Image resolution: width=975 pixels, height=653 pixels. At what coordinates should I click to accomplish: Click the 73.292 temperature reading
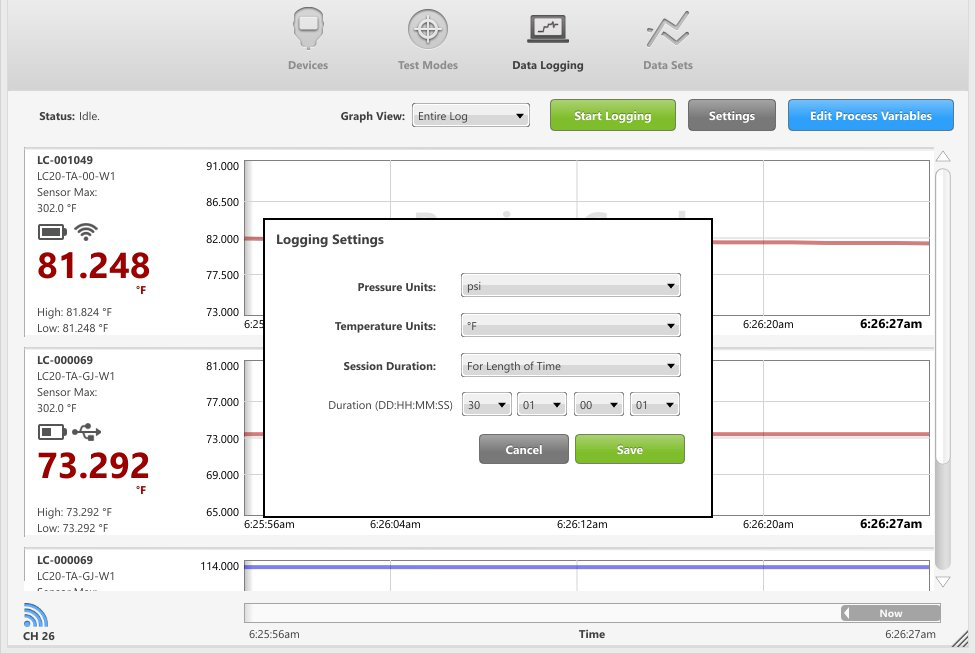click(93, 465)
